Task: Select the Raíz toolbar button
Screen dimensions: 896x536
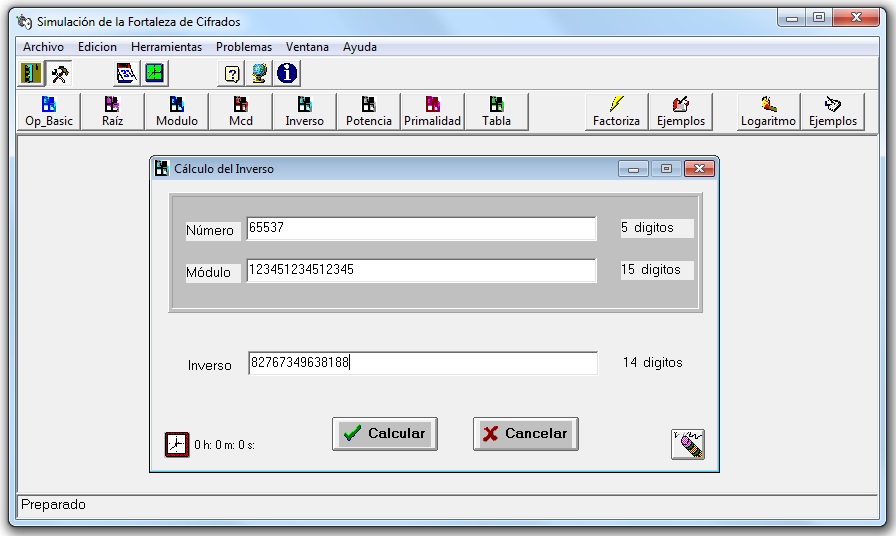Action: pos(113,112)
